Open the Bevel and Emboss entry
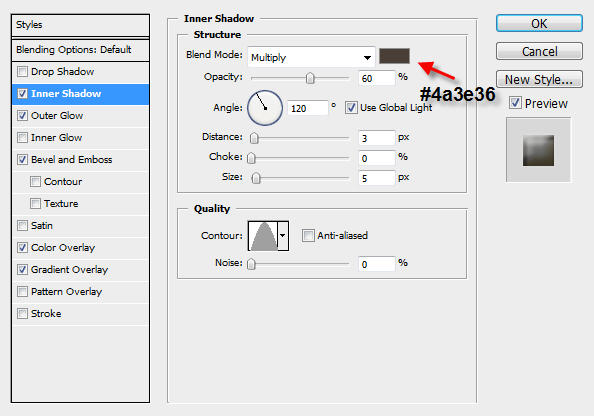Viewport: 594px width, 416px height. (72, 160)
